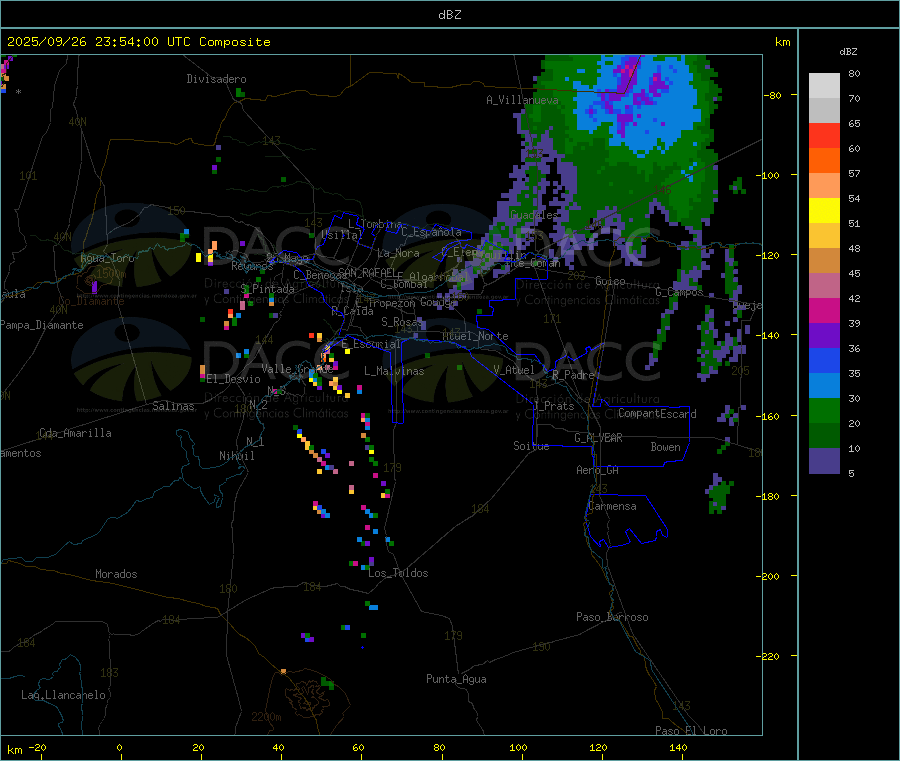
Task: Click the slate purple 5 dBZ legend swatch
Action: pyautogui.click(x=824, y=461)
